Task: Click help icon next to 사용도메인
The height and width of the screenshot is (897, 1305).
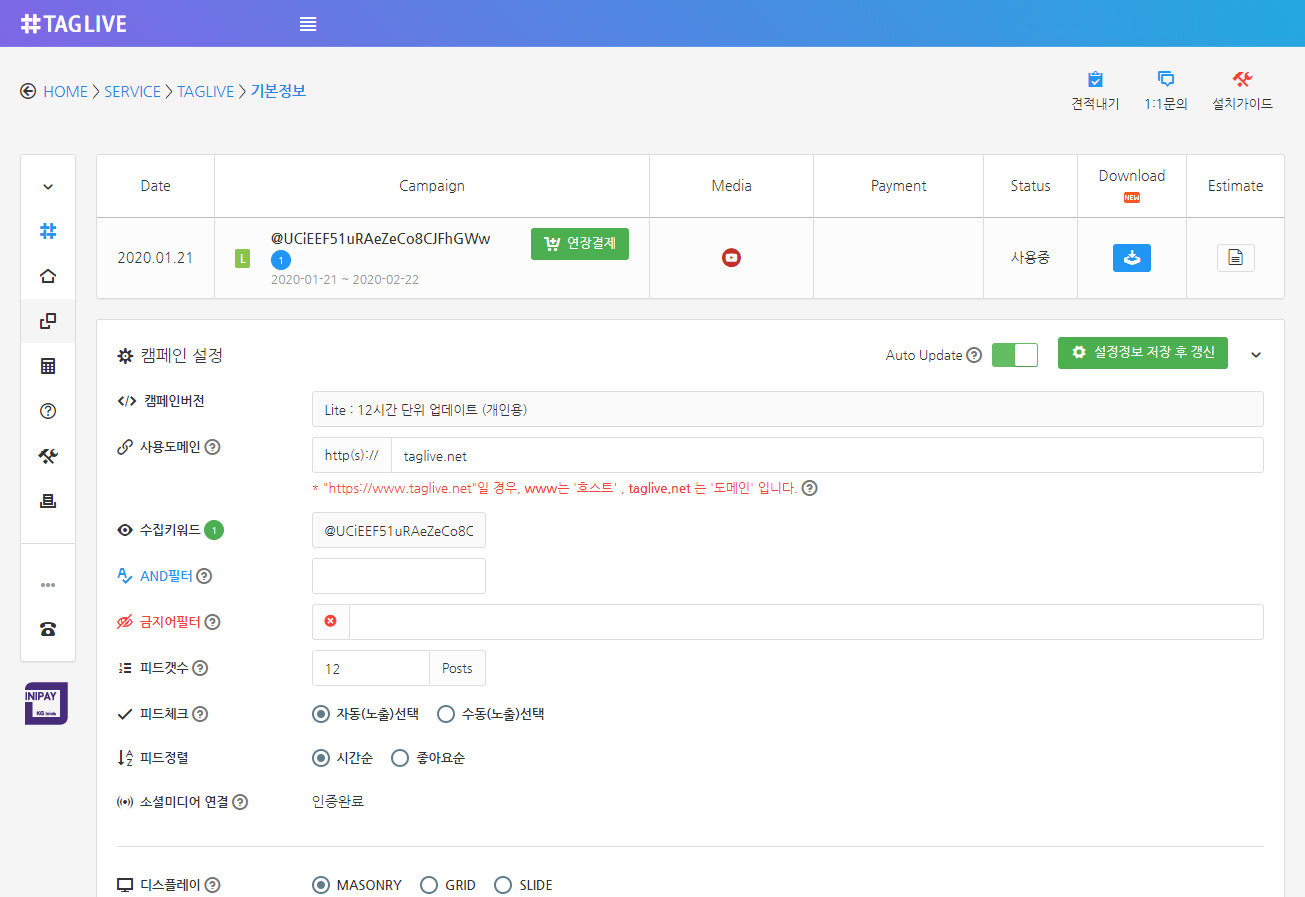Action: pyautogui.click(x=212, y=447)
